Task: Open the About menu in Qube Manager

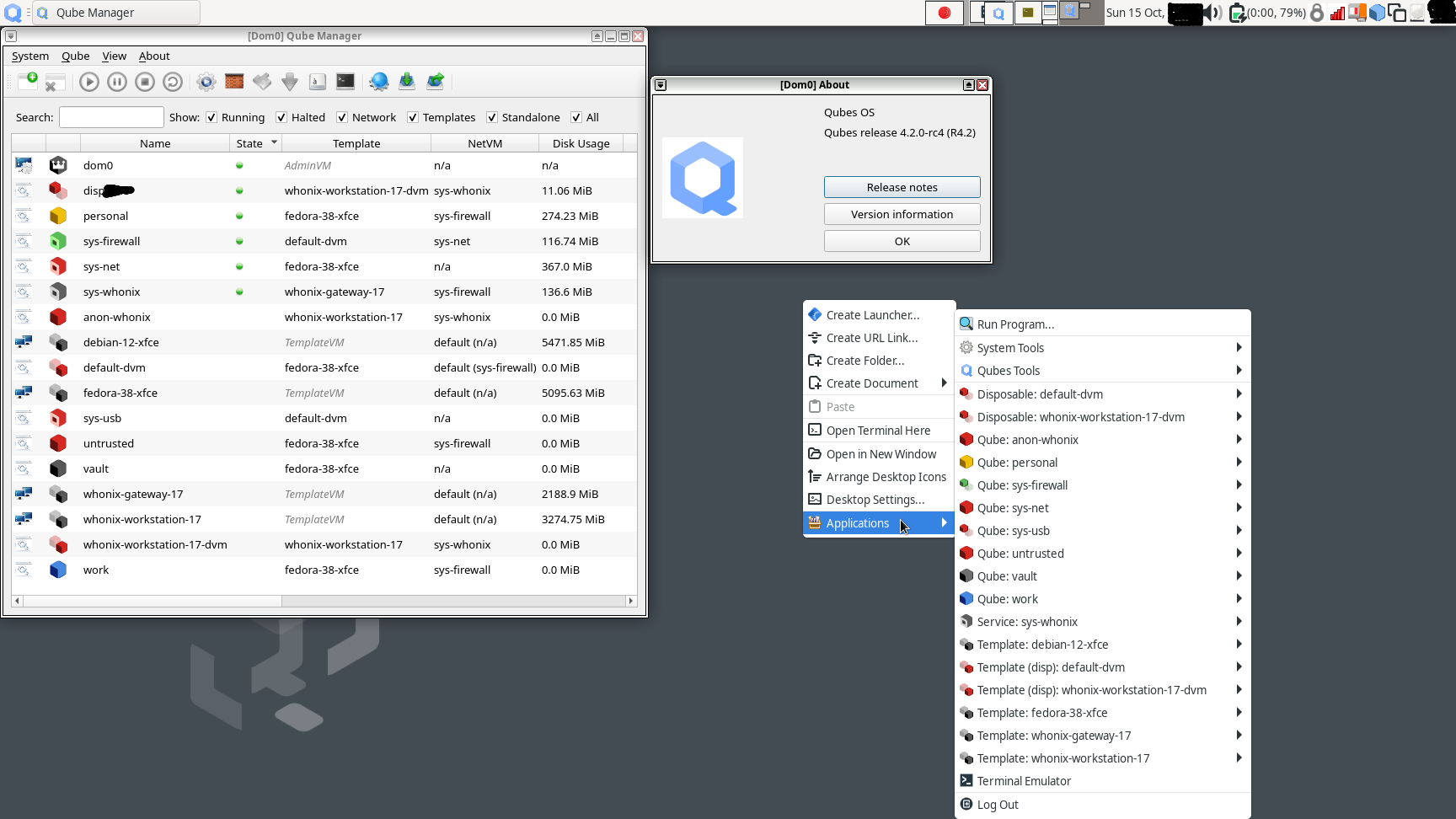Action: (x=154, y=56)
